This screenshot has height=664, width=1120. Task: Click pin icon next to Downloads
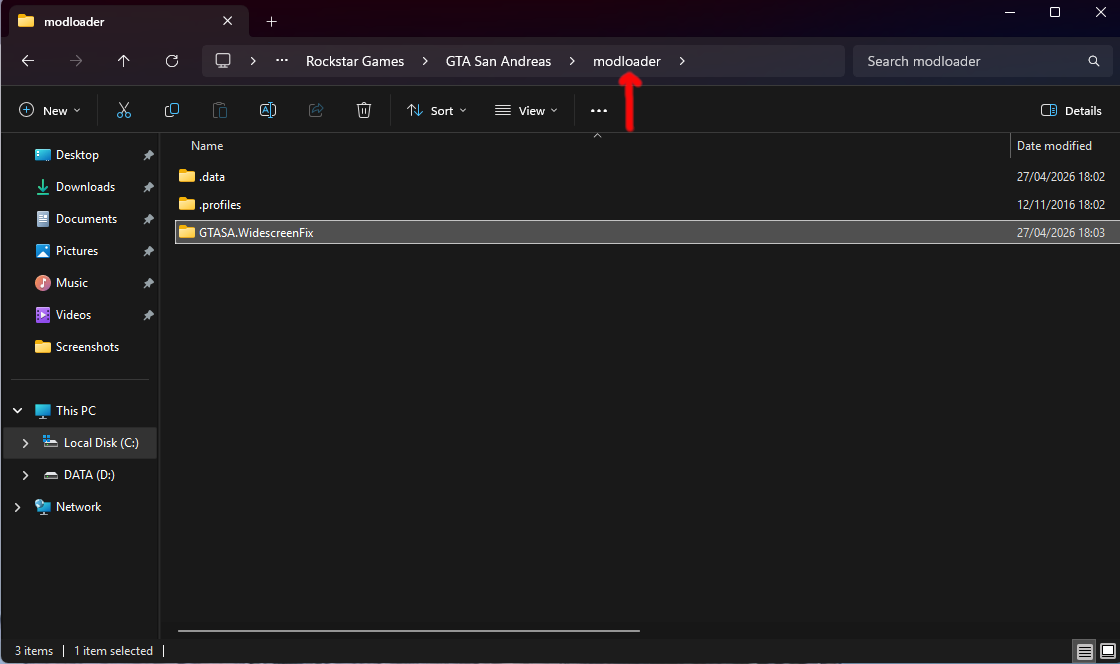[149, 187]
